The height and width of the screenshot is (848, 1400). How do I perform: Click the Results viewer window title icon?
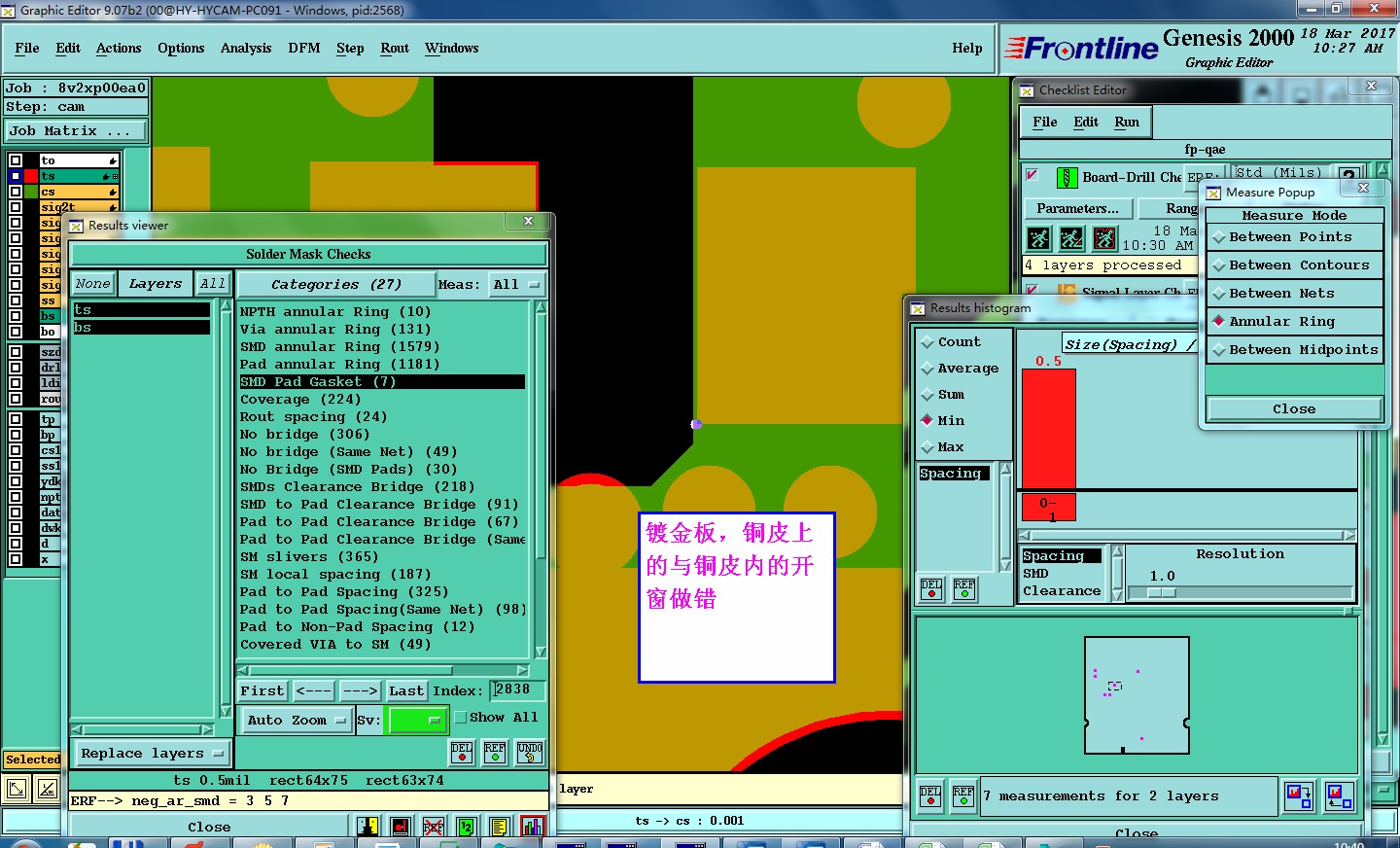pos(76,226)
